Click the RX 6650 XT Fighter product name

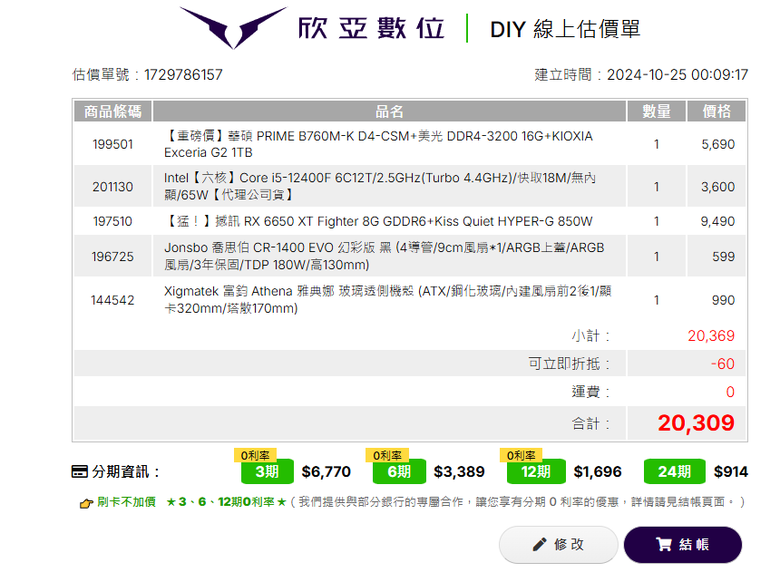[379, 221]
